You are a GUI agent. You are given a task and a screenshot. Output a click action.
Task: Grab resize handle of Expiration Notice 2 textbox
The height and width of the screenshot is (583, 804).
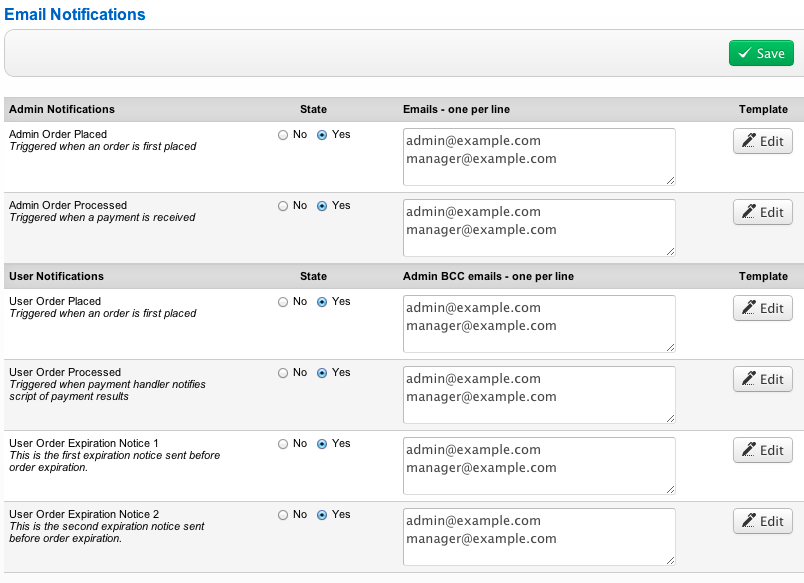[670, 561]
